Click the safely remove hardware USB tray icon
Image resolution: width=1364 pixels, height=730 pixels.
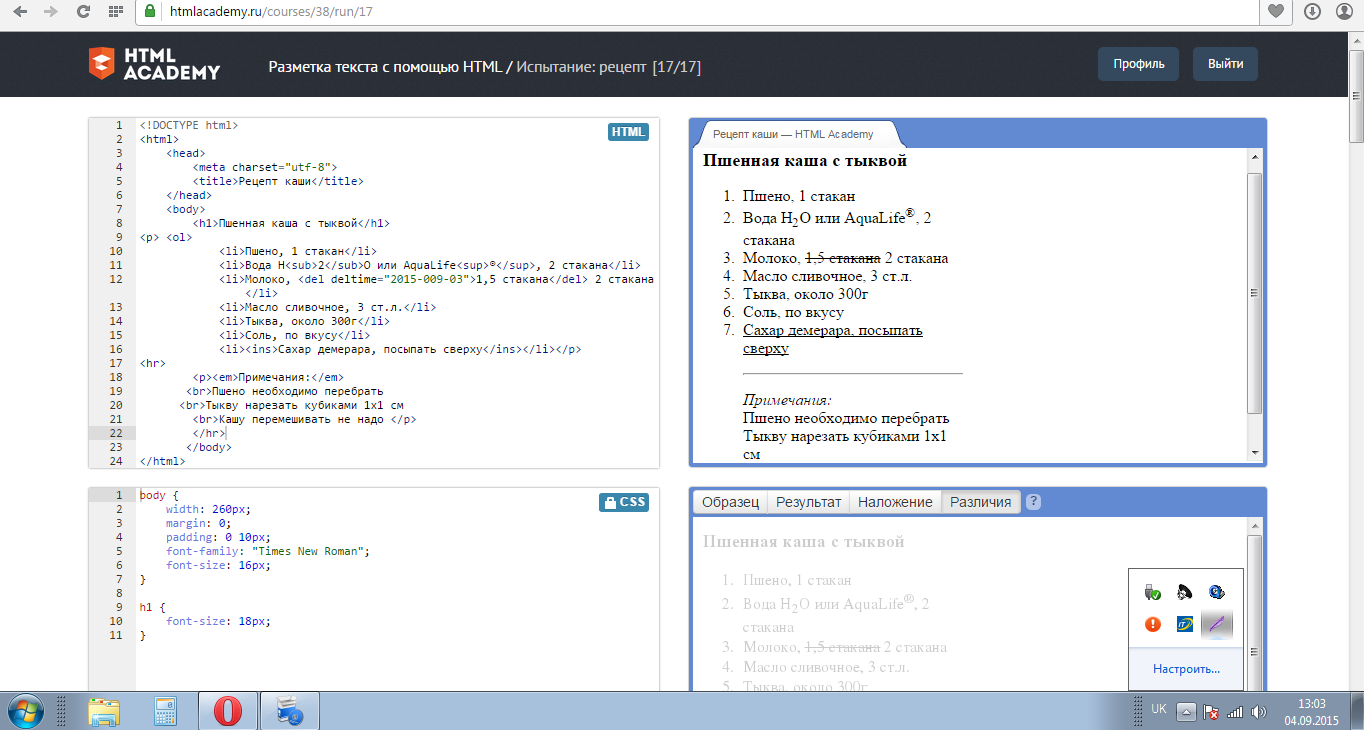tap(1153, 592)
